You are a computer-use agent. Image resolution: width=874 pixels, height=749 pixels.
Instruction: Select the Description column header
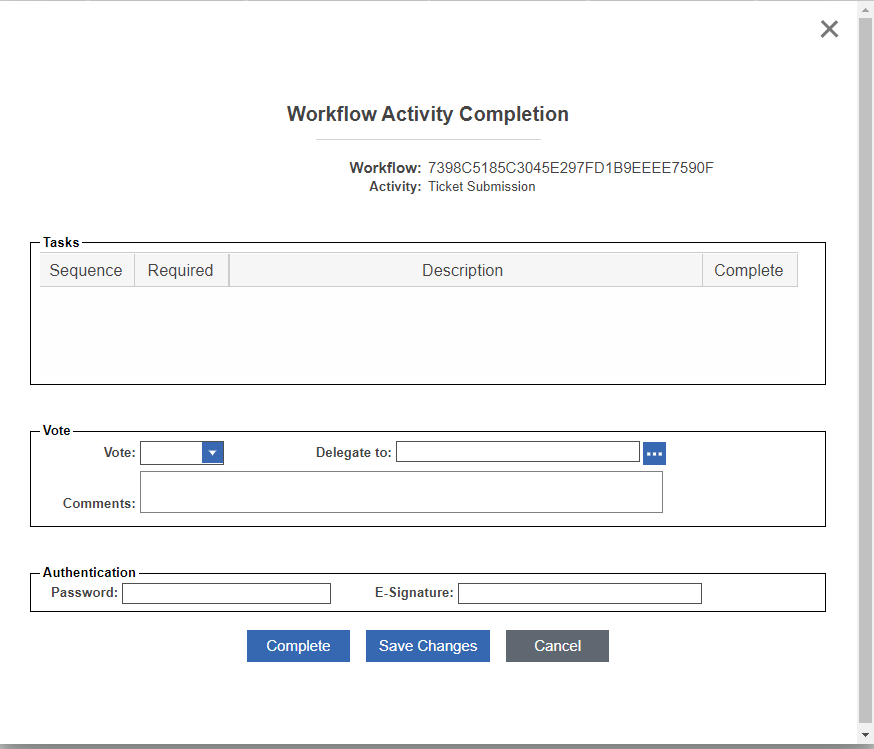(x=462, y=270)
